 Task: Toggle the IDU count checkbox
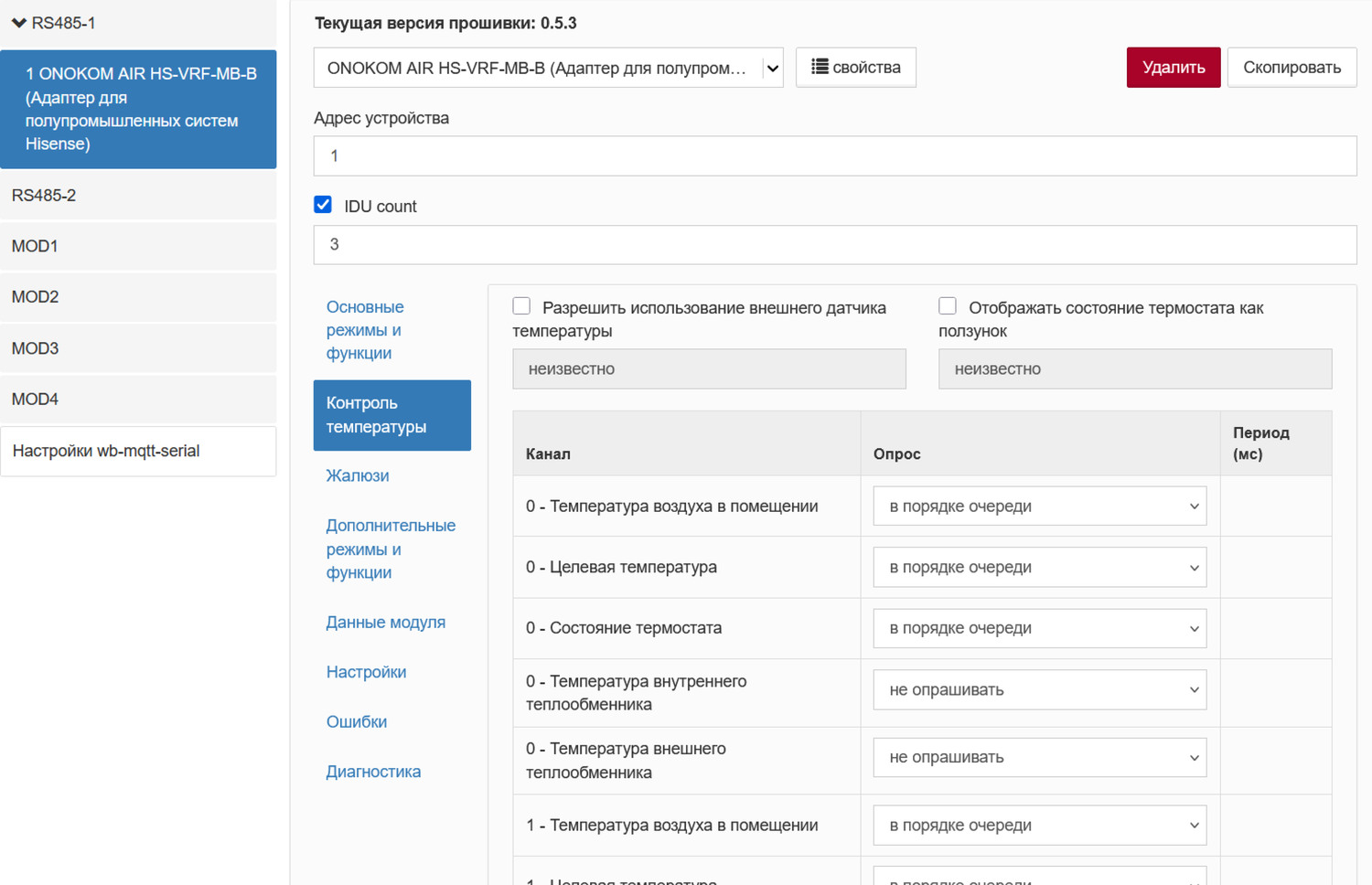click(x=323, y=205)
